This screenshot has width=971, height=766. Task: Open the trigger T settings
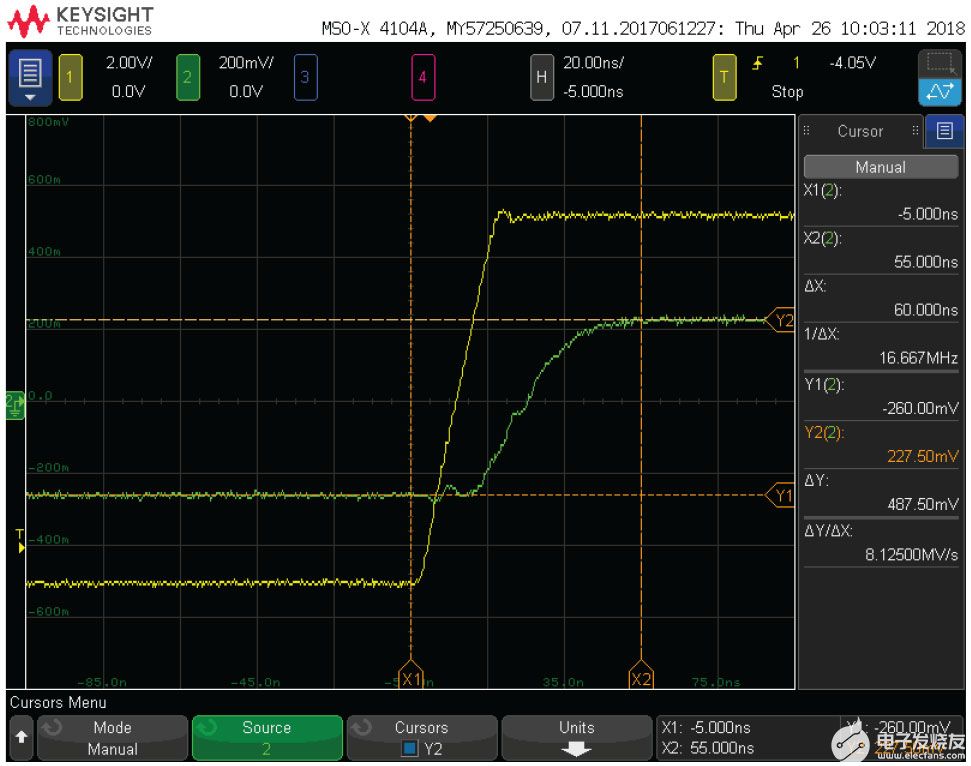[724, 77]
